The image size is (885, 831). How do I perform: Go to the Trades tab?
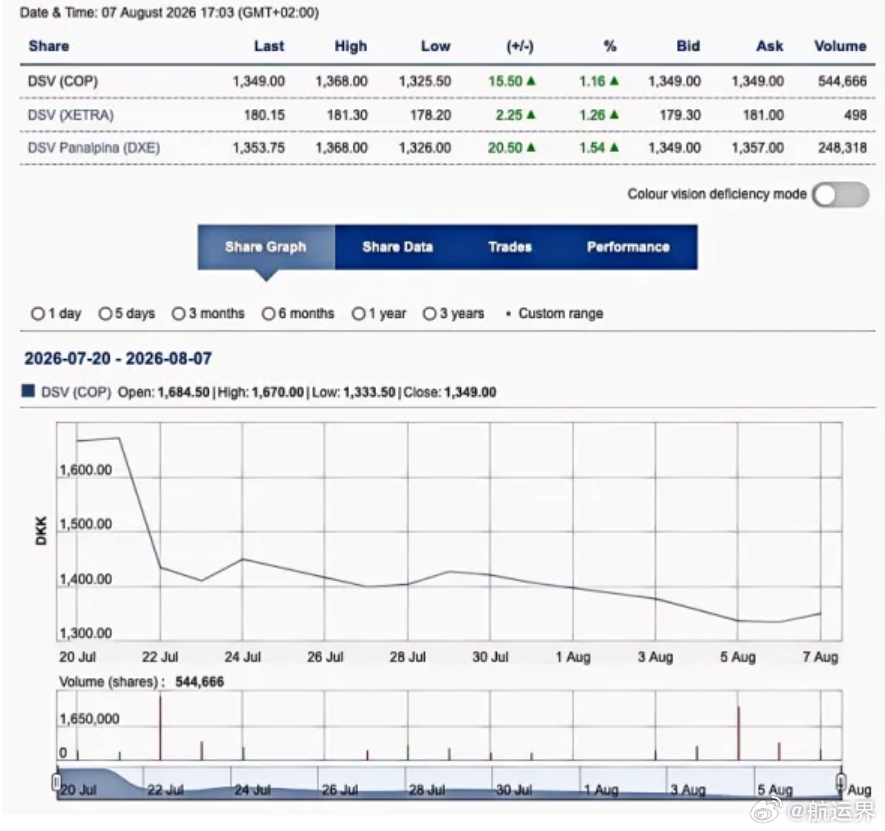click(x=510, y=247)
